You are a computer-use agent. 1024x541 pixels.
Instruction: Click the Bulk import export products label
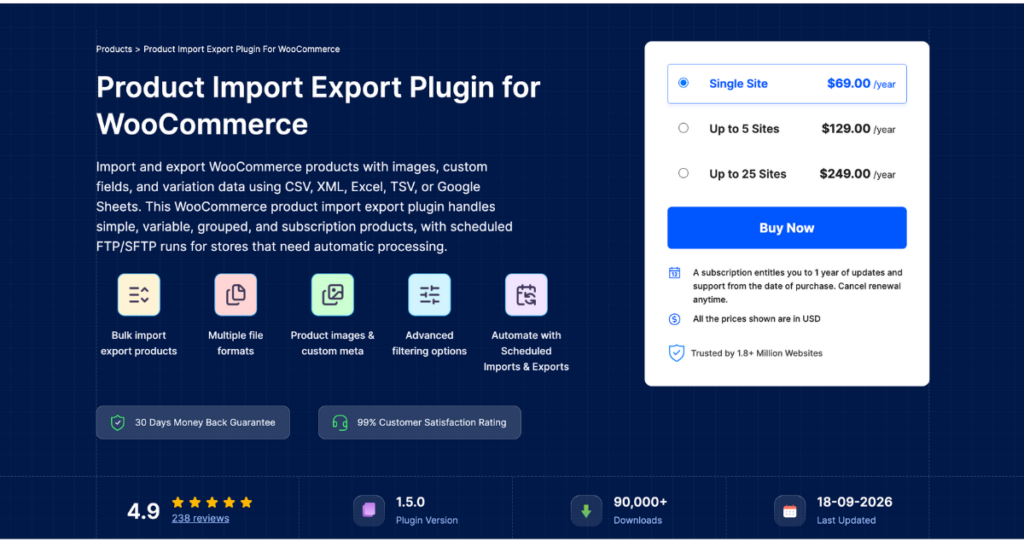[138, 343]
